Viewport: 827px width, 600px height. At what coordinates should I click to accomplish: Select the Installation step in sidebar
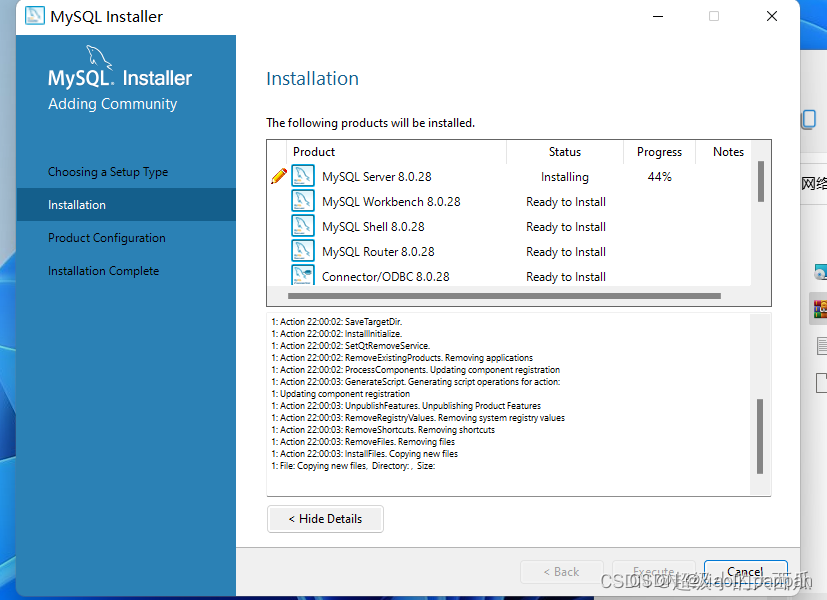[x=126, y=205]
